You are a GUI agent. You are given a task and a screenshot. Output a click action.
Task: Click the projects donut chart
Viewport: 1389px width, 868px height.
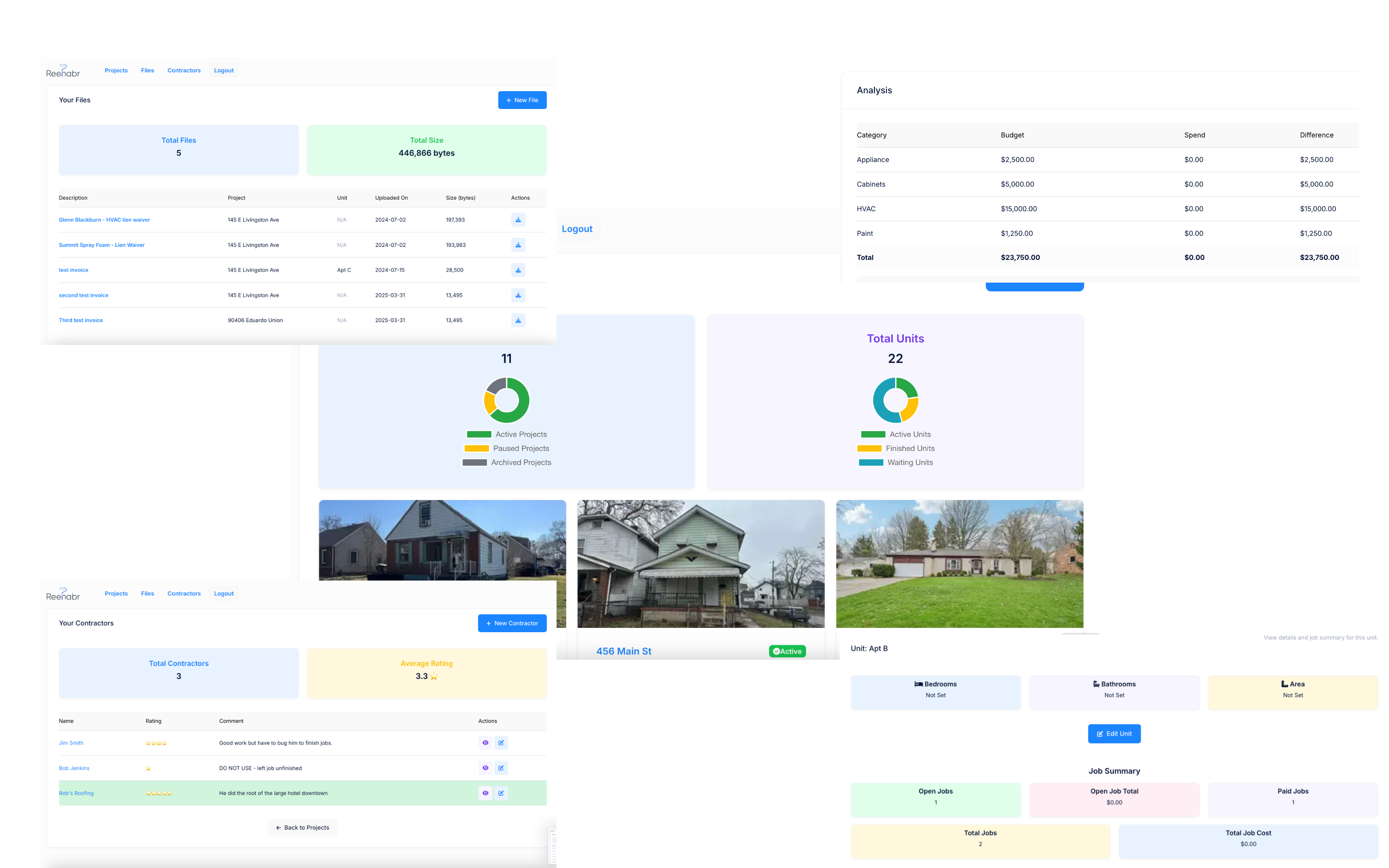(506, 400)
